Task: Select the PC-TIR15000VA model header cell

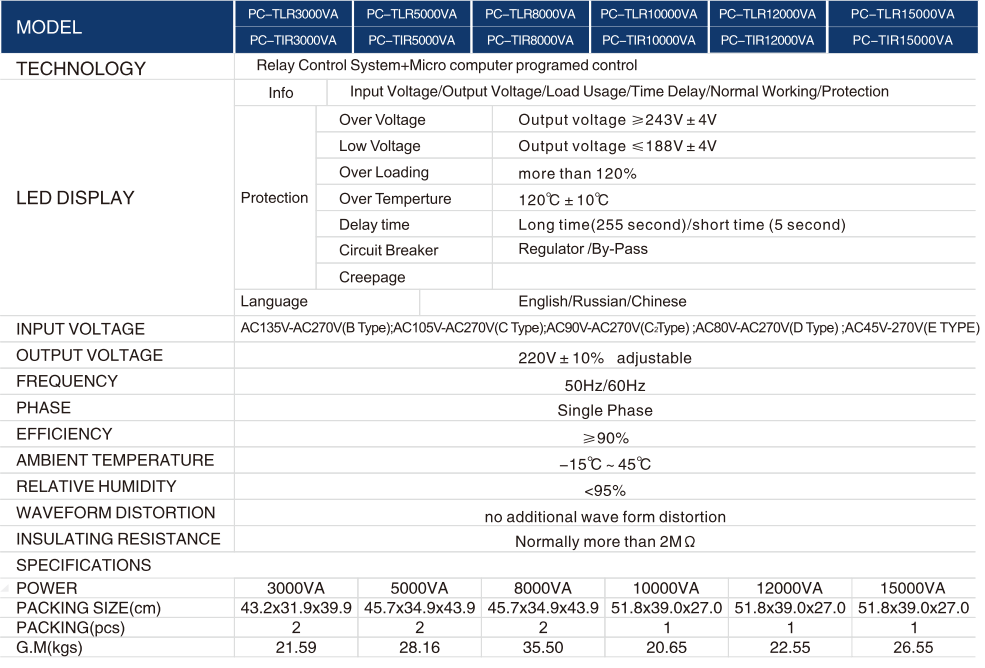Action: point(902,40)
